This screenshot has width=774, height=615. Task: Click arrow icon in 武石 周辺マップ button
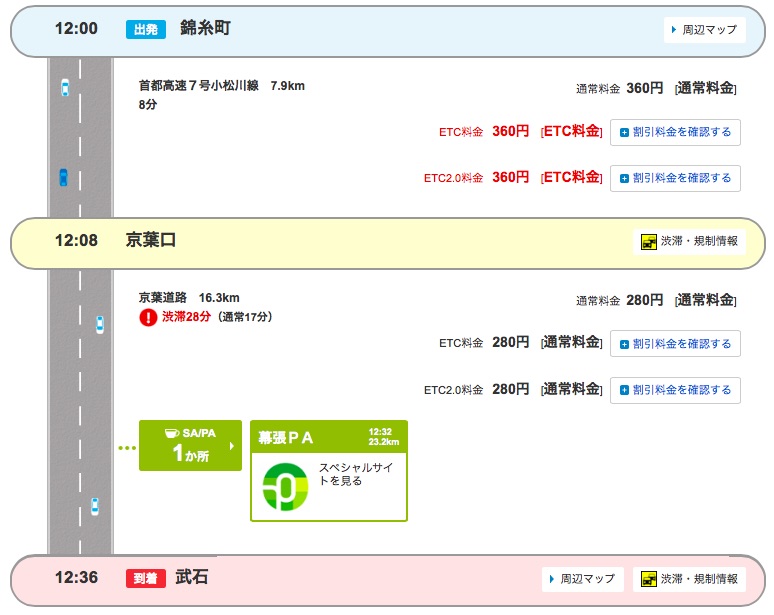[552, 579]
